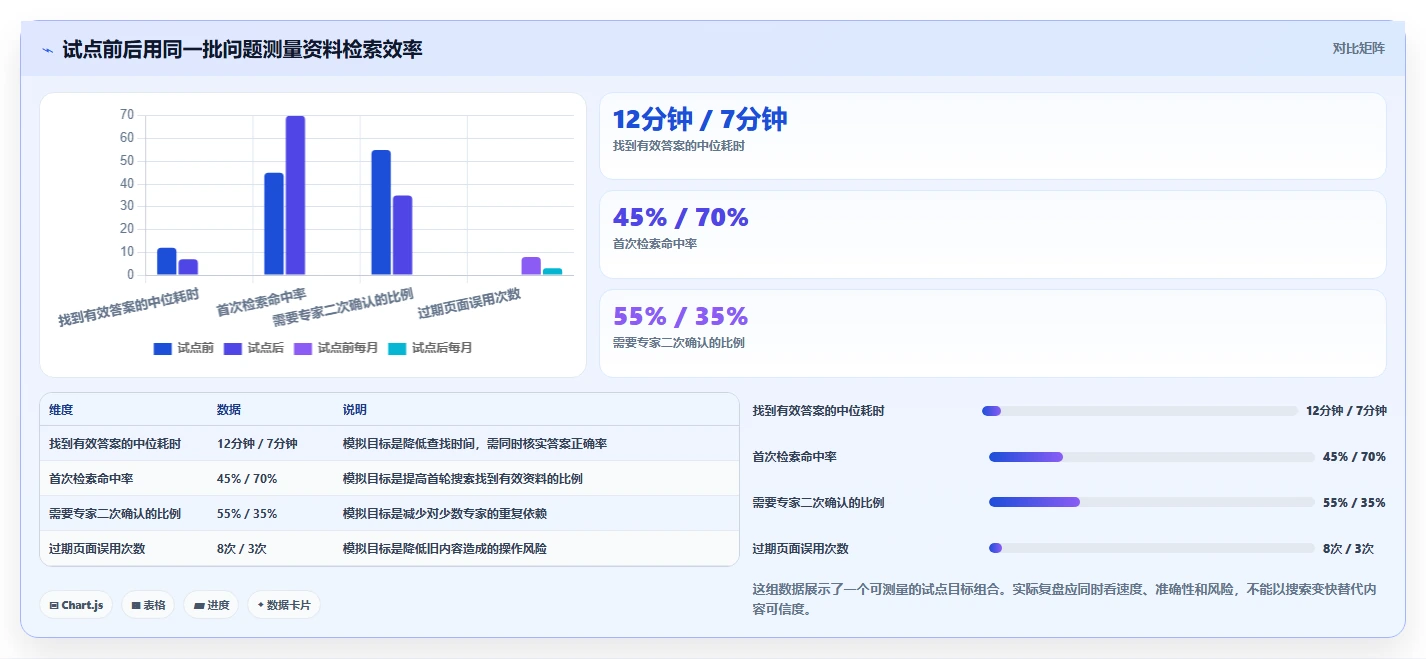Click the 进度 tag button

211,605
